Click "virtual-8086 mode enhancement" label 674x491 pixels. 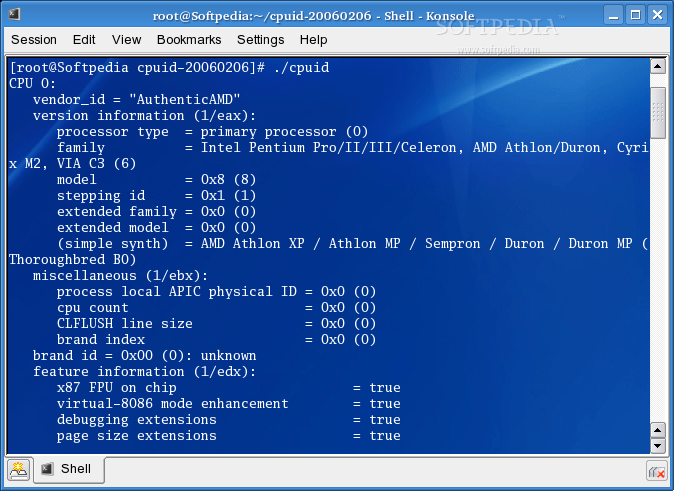173,404
